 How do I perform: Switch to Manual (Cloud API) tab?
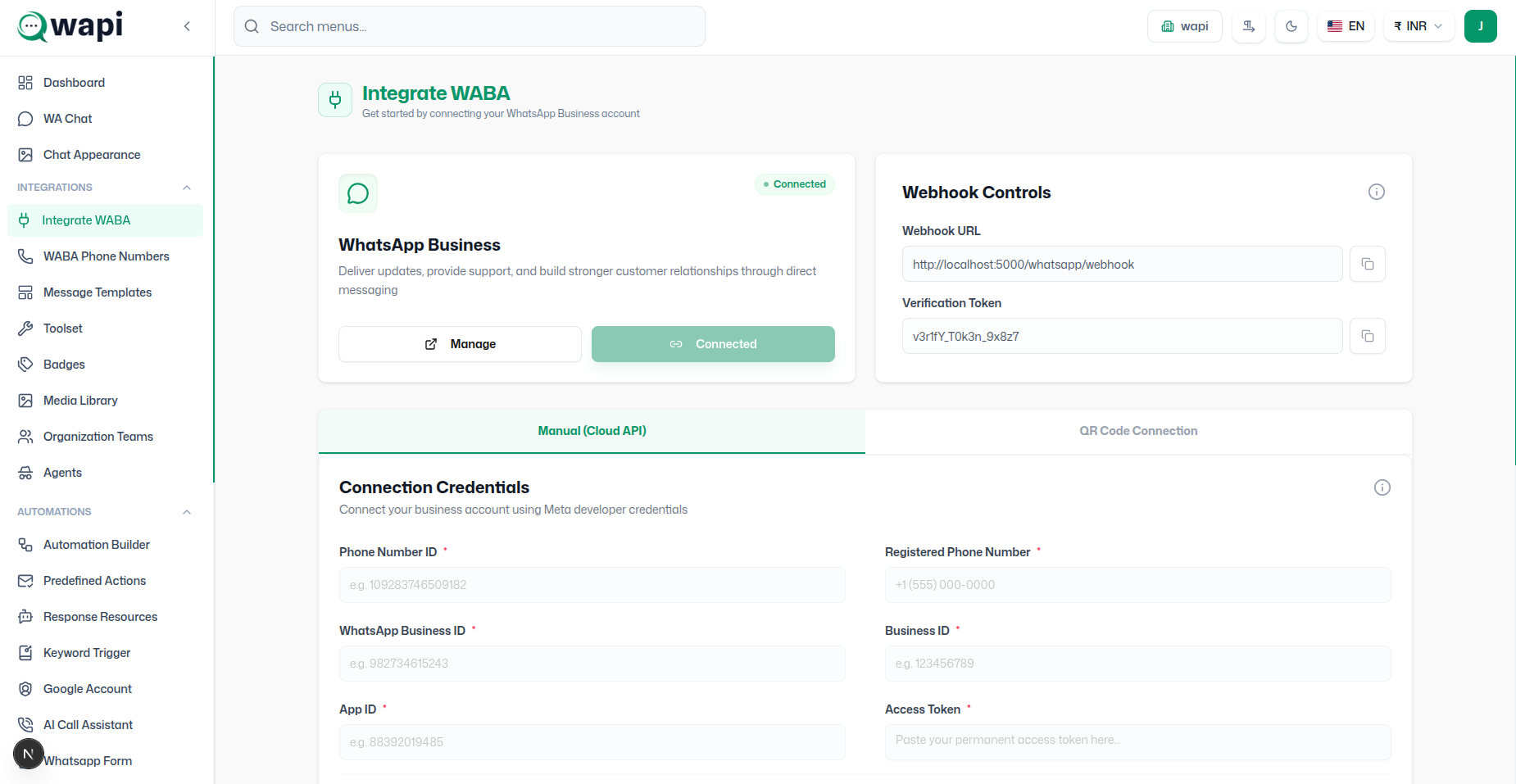click(592, 431)
